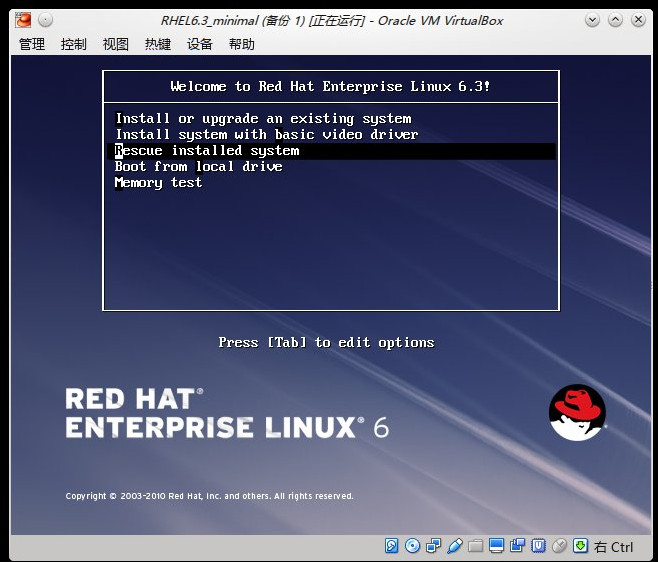Choose Rescue installed system entry
The image size is (658, 562).
coord(331,151)
